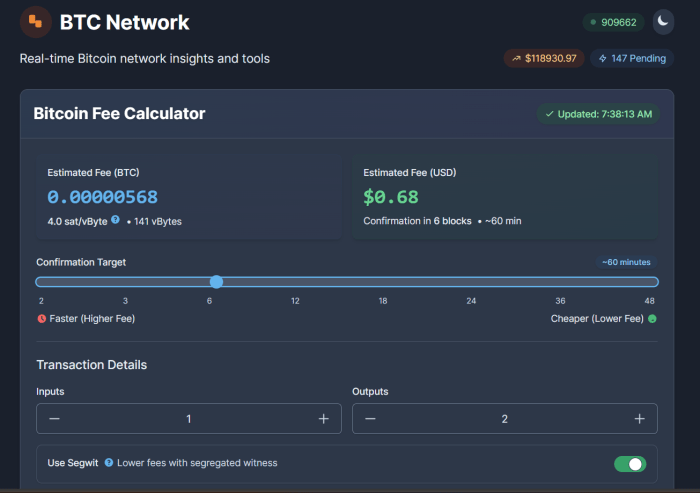Toggle the Use Segwit switch
The width and height of the screenshot is (700, 493).
pos(629,464)
